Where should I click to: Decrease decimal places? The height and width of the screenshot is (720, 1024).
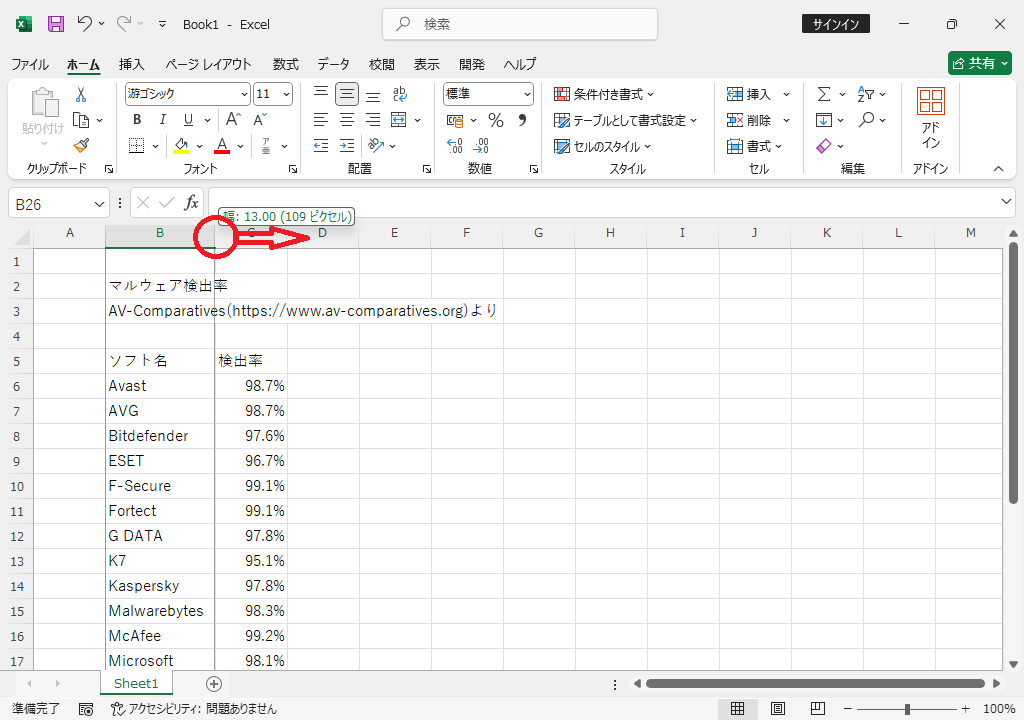481,146
